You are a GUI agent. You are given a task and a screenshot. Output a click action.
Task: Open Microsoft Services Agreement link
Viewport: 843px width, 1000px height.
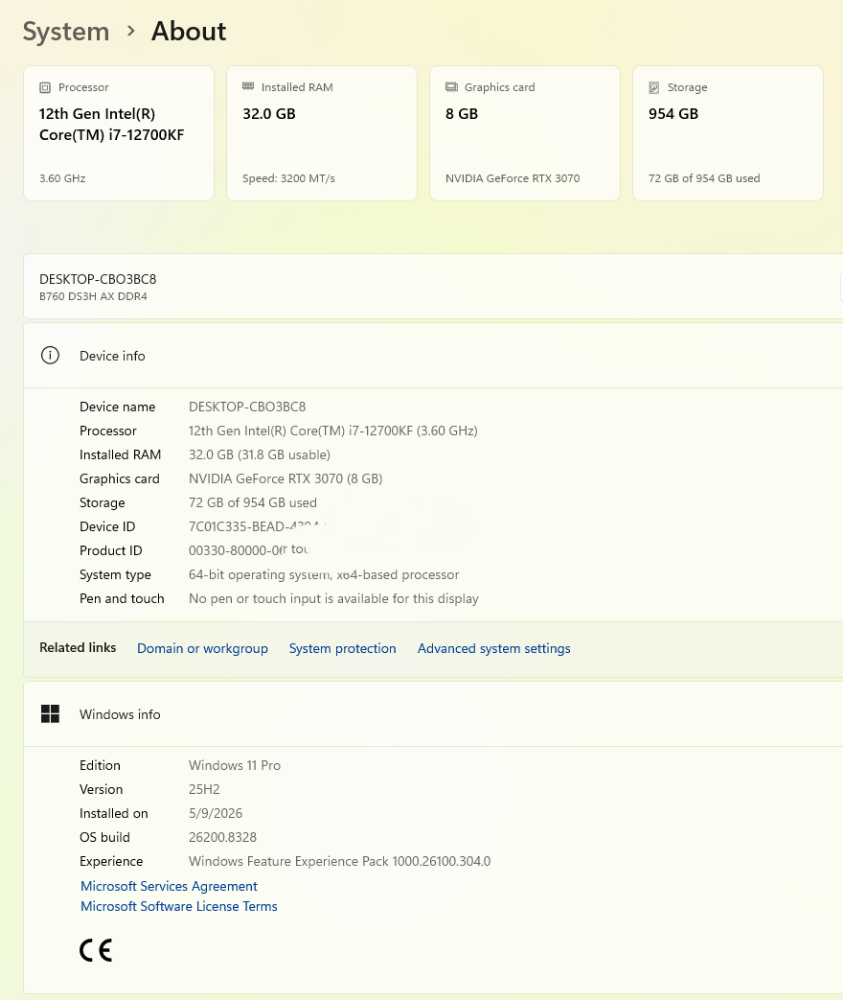tap(168, 886)
